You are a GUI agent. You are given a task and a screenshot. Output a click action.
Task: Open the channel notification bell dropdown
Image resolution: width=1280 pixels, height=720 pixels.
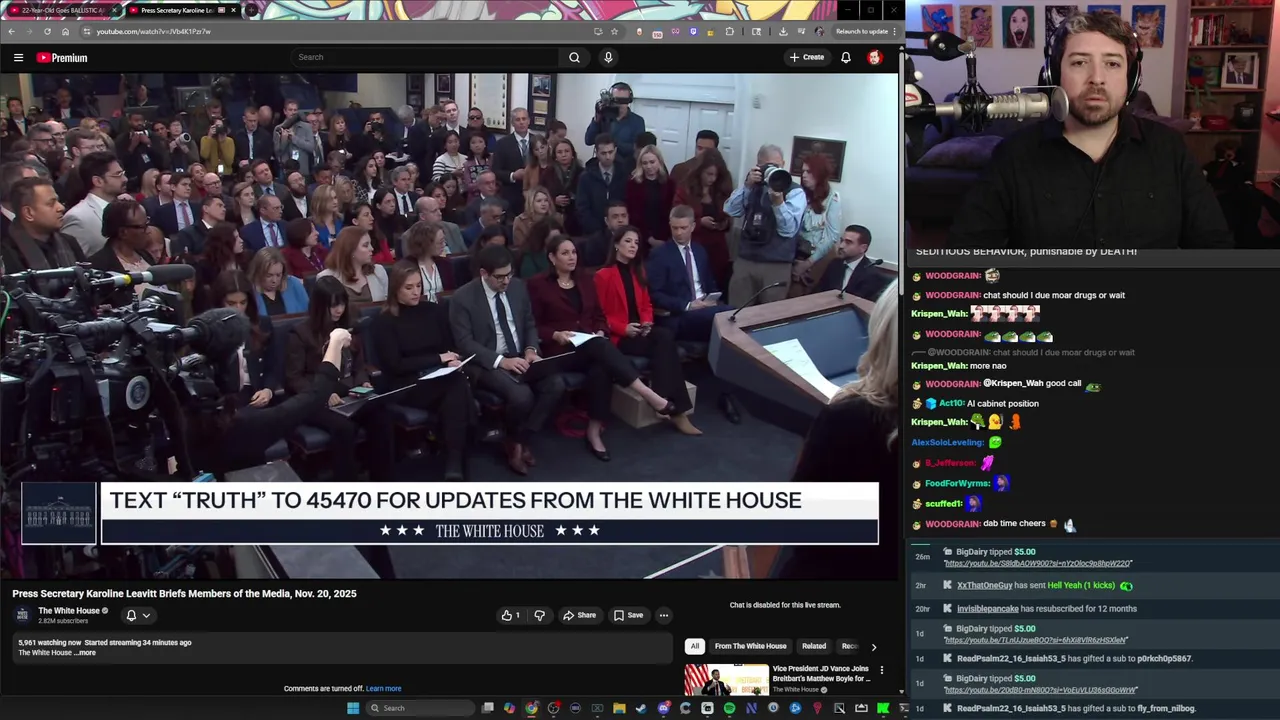tap(137, 615)
